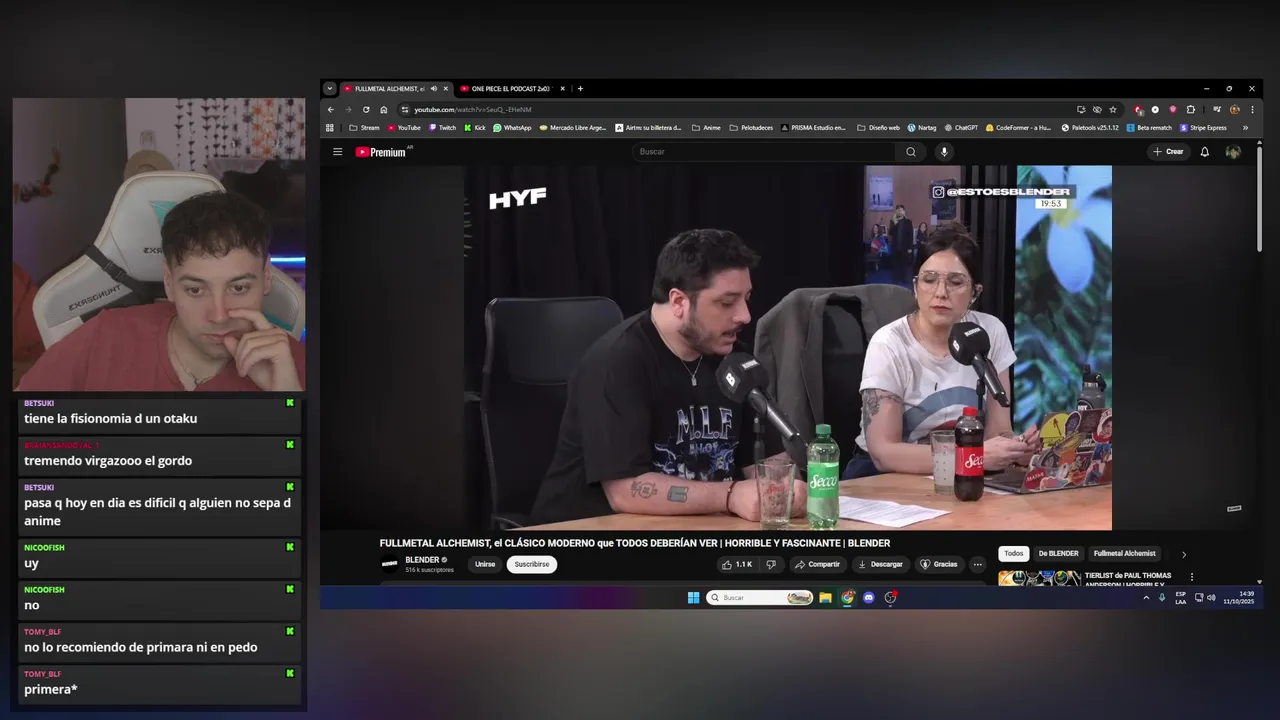This screenshot has height=720, width=1280.
Task: Dislike the video with thumbs-down icon
Action: tap(770, 564)
